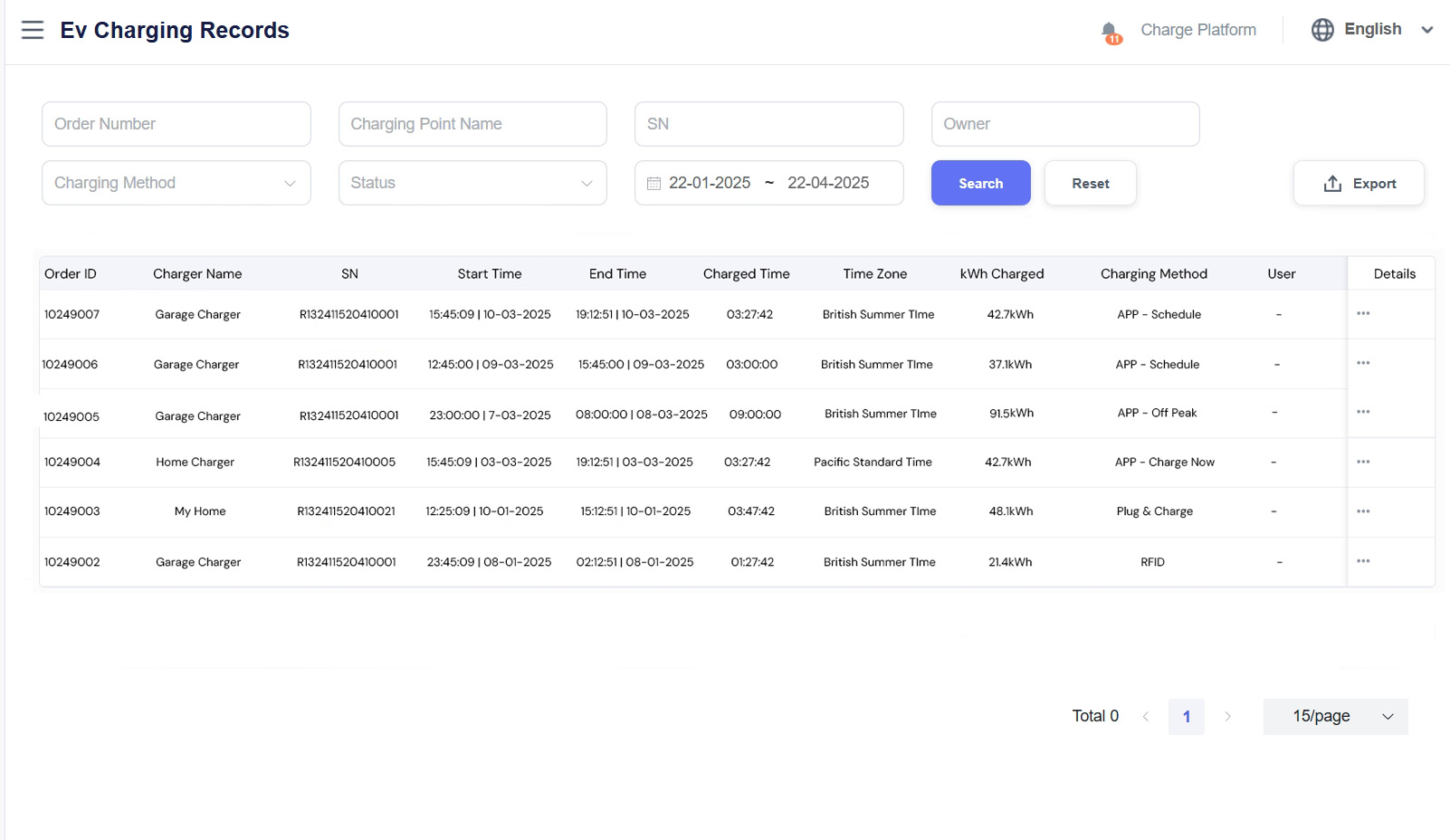The image size is (1450, 840).
Task: Click the Start Time column header
Action: tap(490, 274)
